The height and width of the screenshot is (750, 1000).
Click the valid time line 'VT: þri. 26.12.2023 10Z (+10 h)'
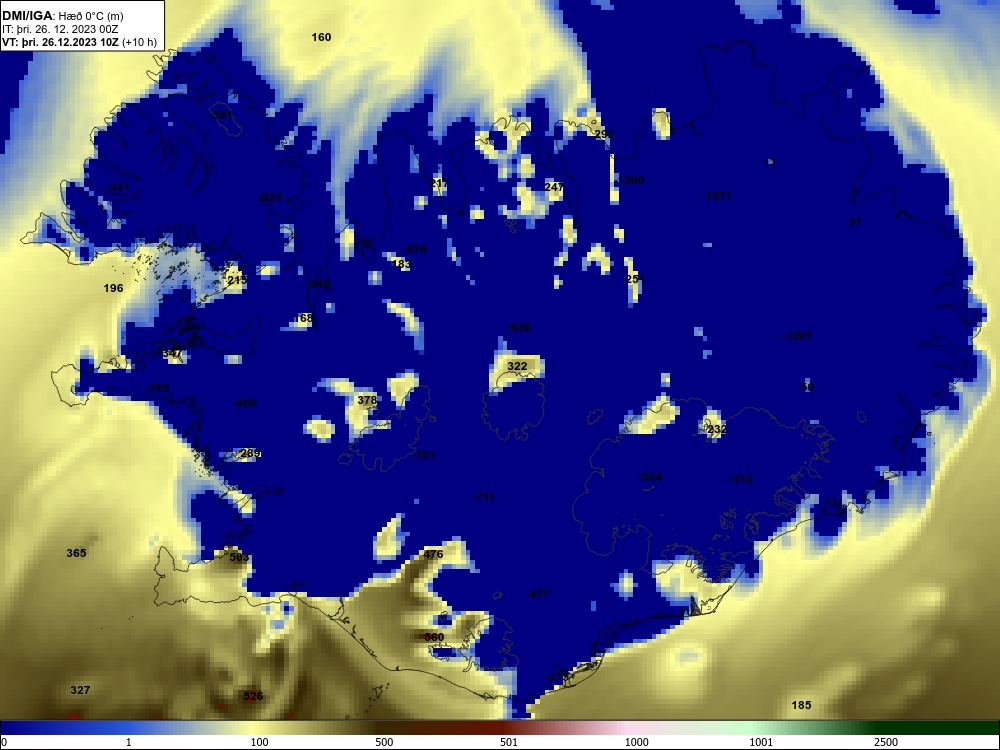click(79, 42)
